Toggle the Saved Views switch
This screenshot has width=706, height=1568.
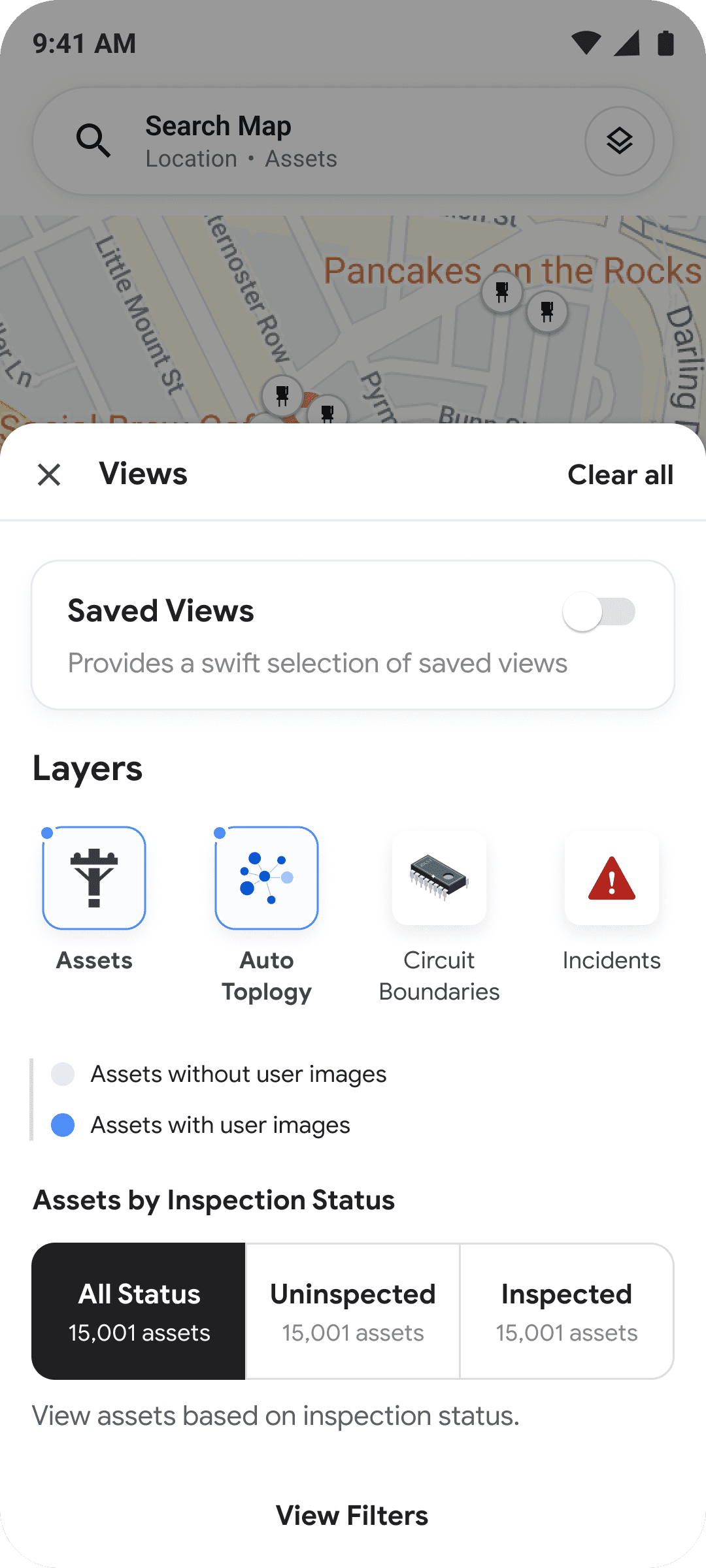(x=599, y=612)
